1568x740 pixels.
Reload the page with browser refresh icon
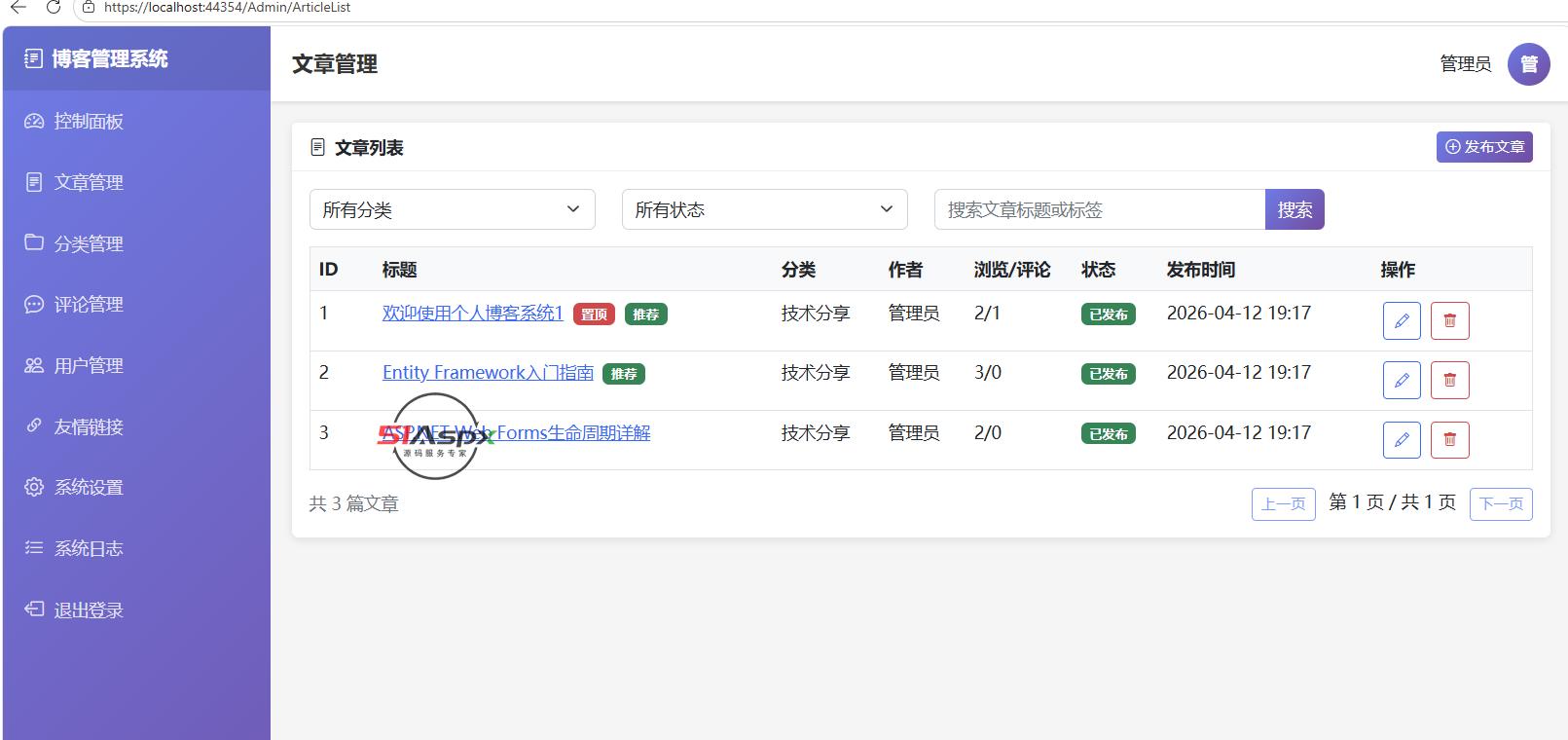click(x=54, y=7)
